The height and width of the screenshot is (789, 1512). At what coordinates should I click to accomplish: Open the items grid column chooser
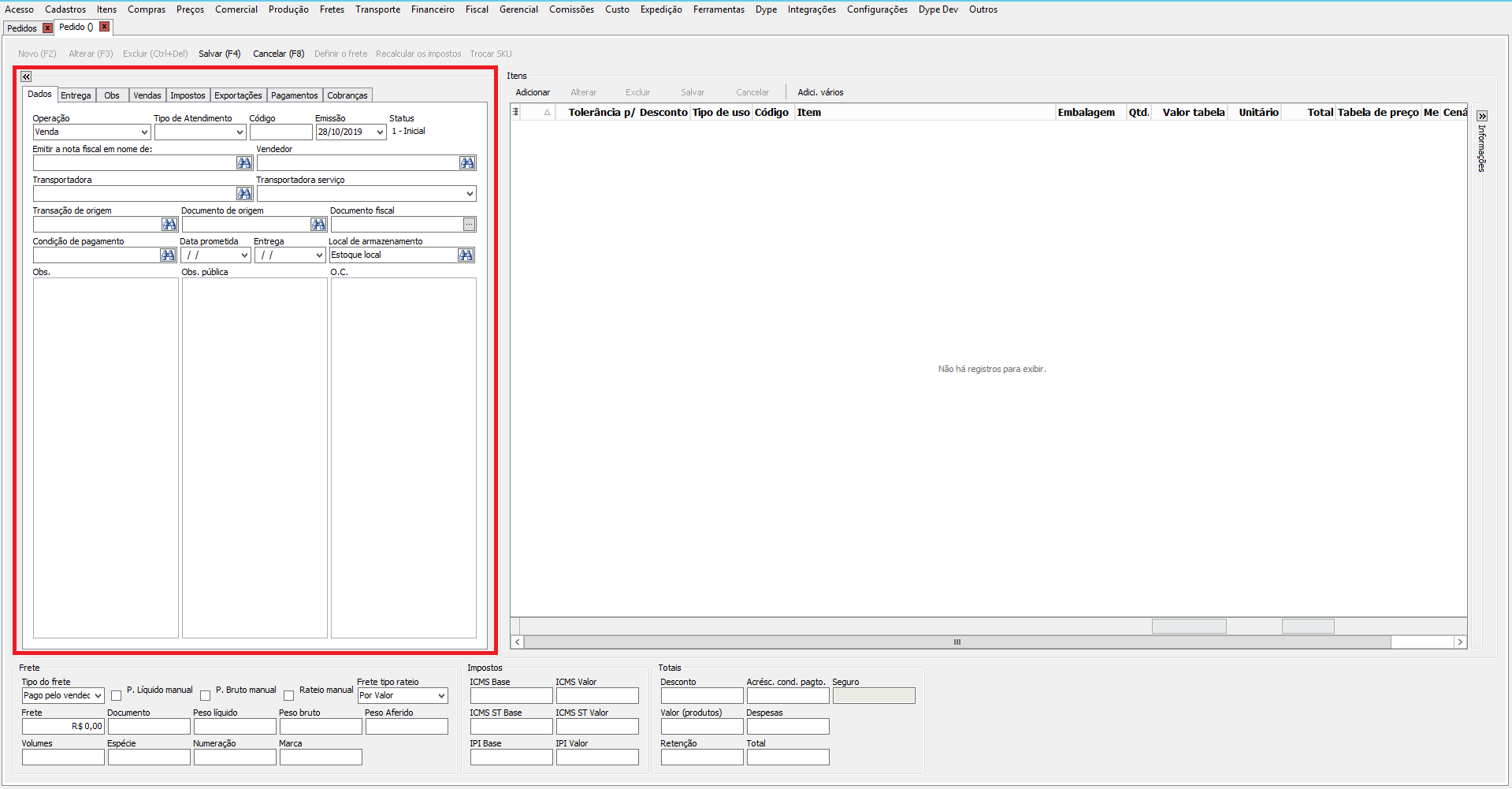click(515, 112)
